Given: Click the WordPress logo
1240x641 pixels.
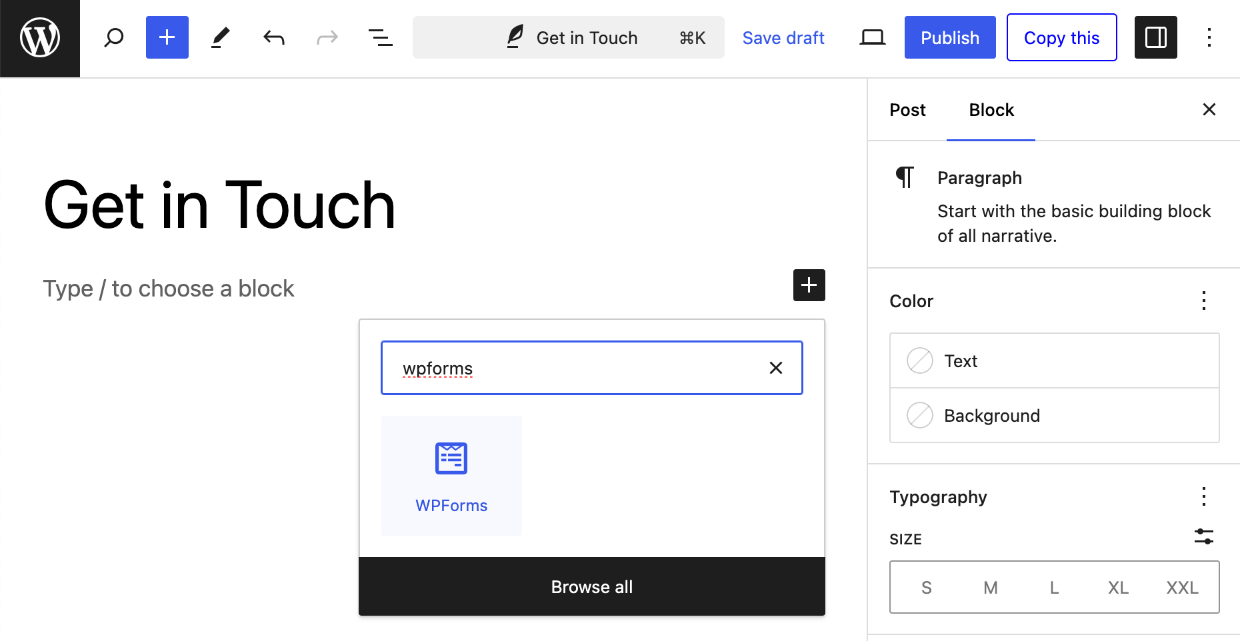Looking at the screenshot, I should (x=39, y=38).
